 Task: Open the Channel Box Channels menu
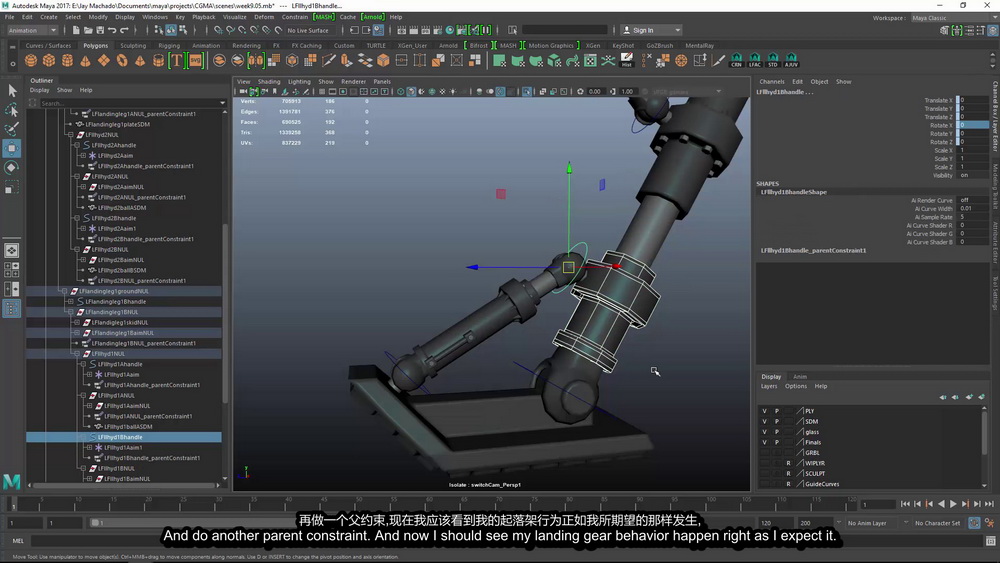coord(772,82)
